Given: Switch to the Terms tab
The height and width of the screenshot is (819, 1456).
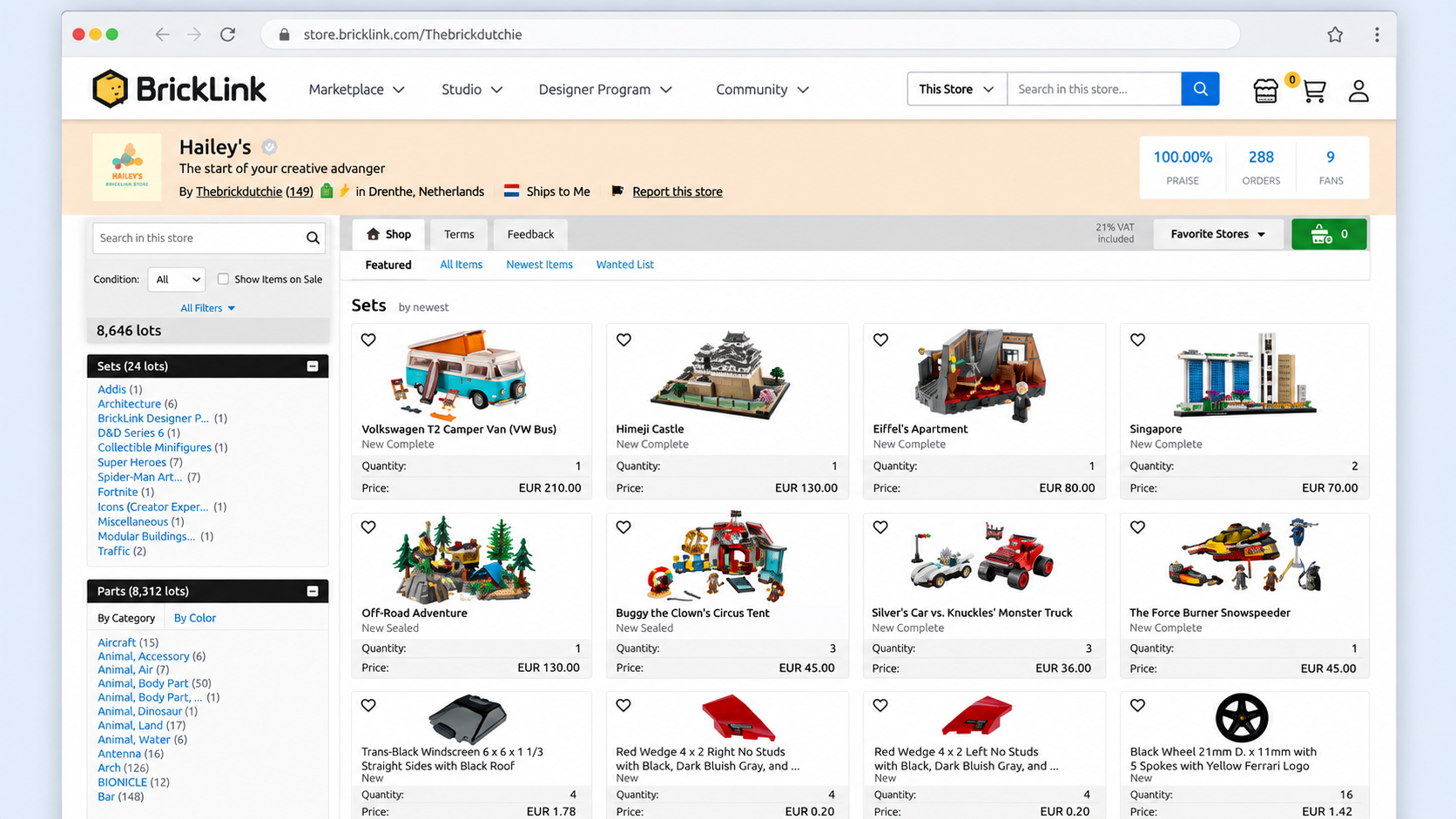Looking at the screenshot, I should pos(459,234).
